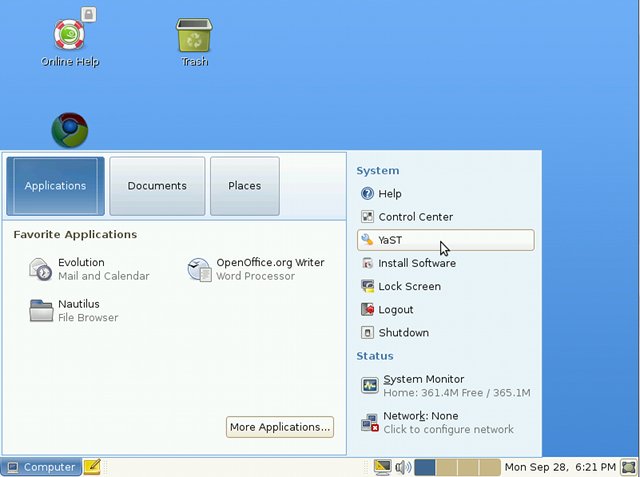
Task: Click the clock showing Mon Sep 28
Action: point(560,467)
